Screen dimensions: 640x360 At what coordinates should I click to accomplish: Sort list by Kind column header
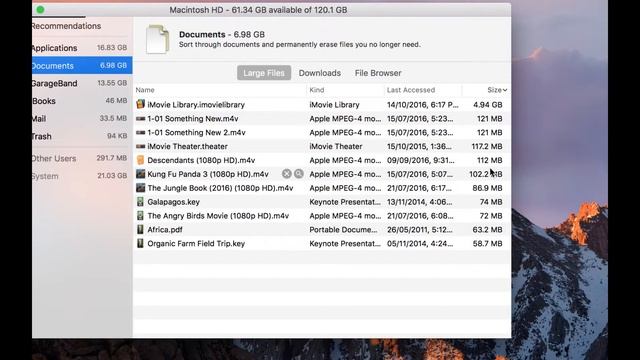click(x=317, y=90)
